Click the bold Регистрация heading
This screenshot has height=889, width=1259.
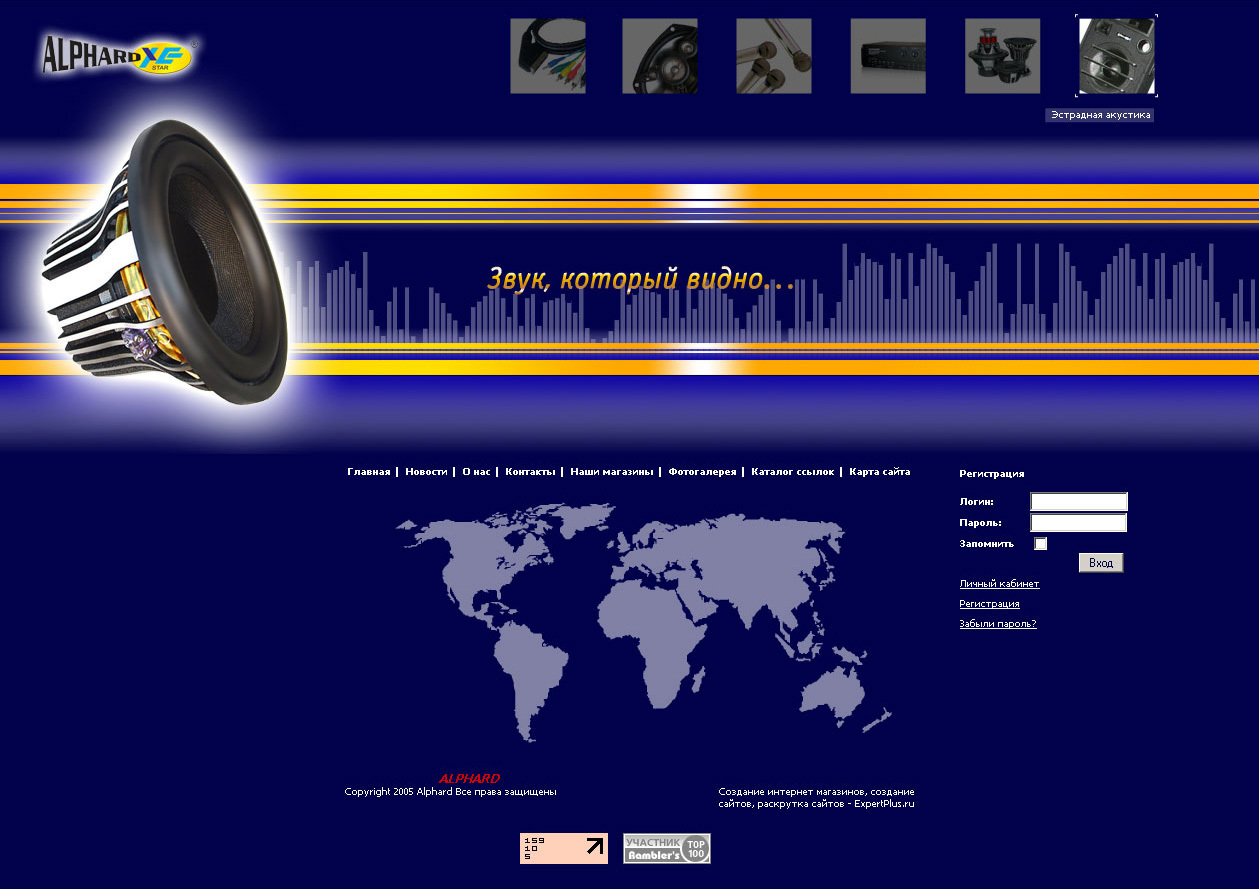(x=992, y=474)
